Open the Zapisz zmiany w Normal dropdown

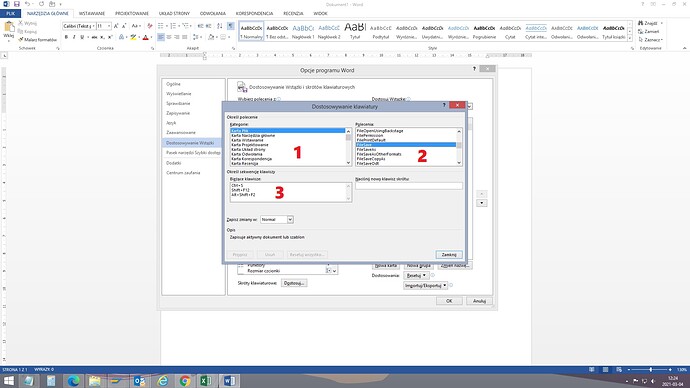[290, 220]
